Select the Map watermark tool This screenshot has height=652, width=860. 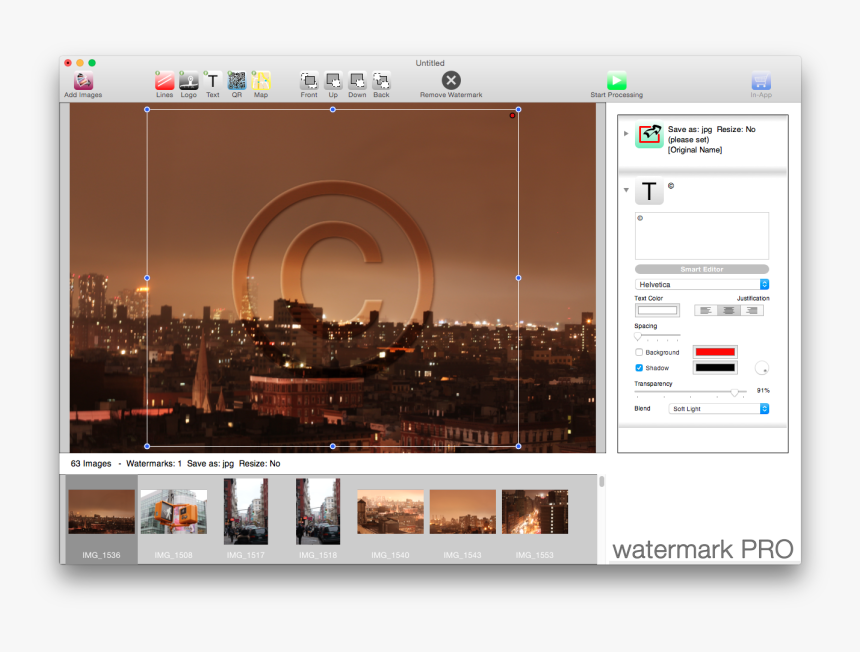[260, 81]
